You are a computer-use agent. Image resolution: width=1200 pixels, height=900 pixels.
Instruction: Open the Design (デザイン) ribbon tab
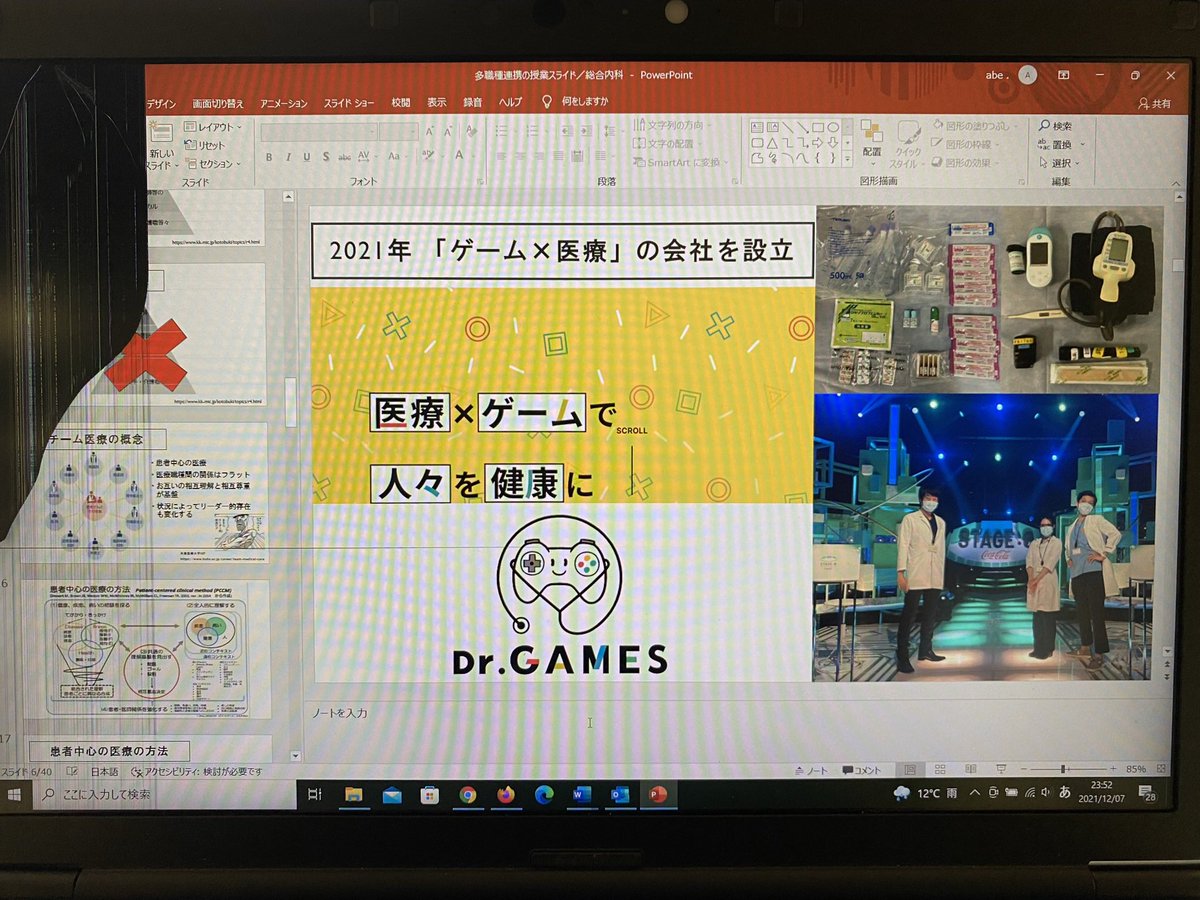pos(161,103)
